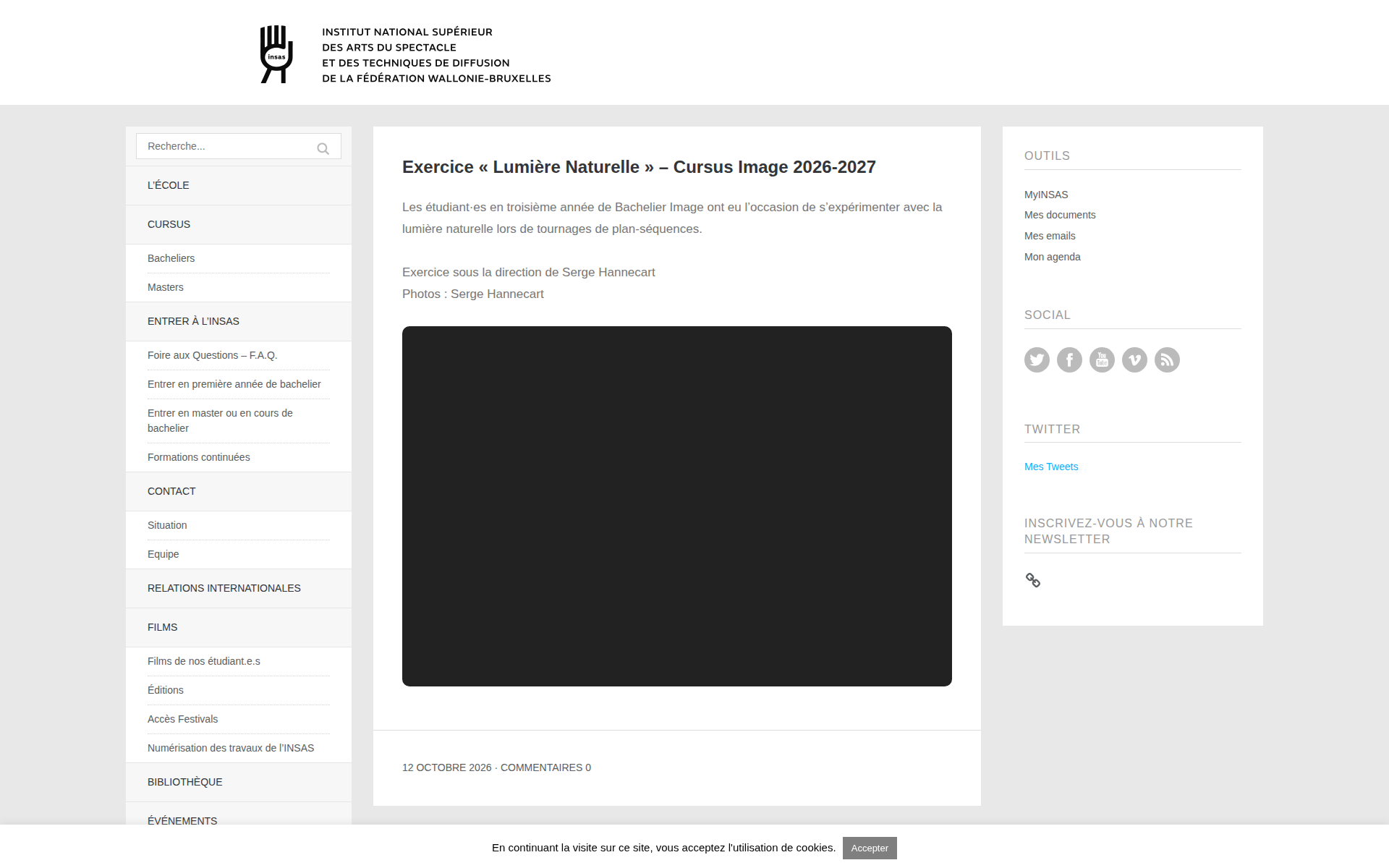The image size is (1389, 868).
Task: Open the RSS feed icon
Action: click(x=1167, y=359)
